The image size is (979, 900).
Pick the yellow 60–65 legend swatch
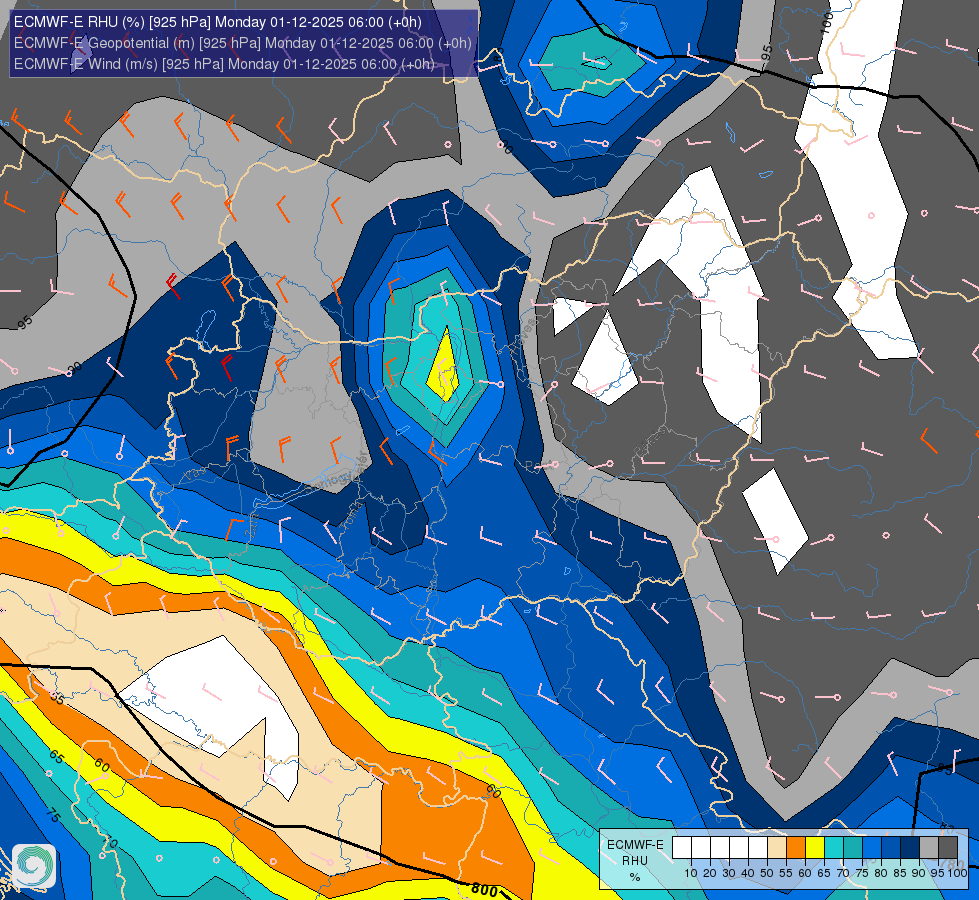pyautogui.click(x=815, y=848)
